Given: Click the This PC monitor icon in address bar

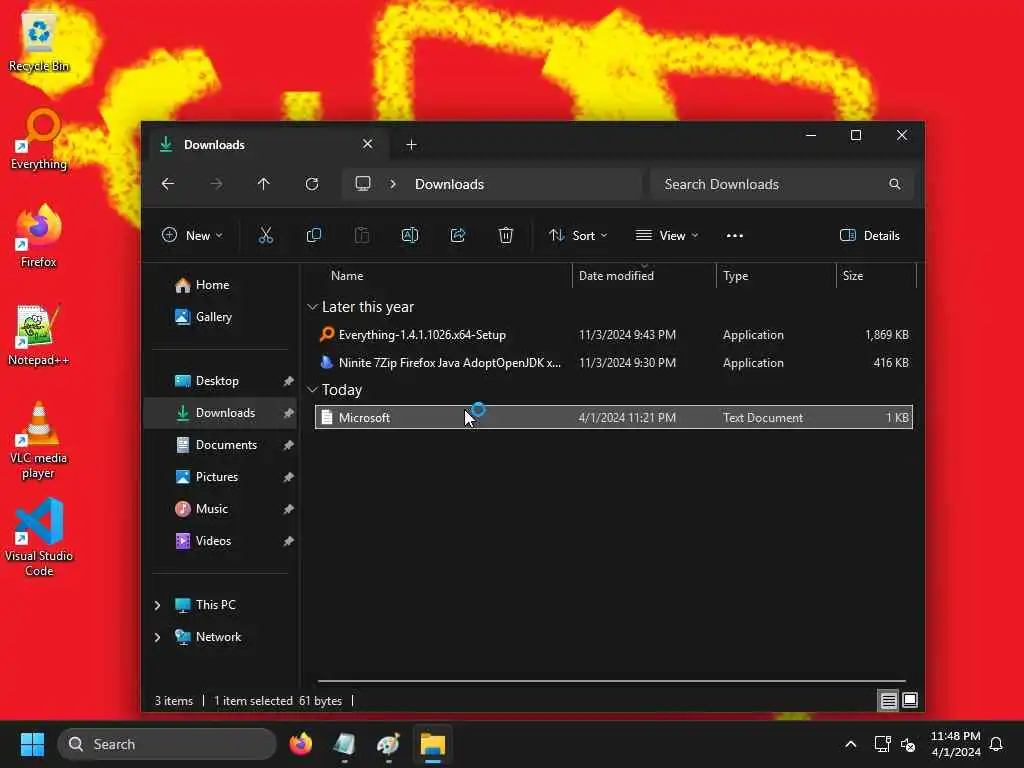Looking at the screenshot, I should coord(362,184).
